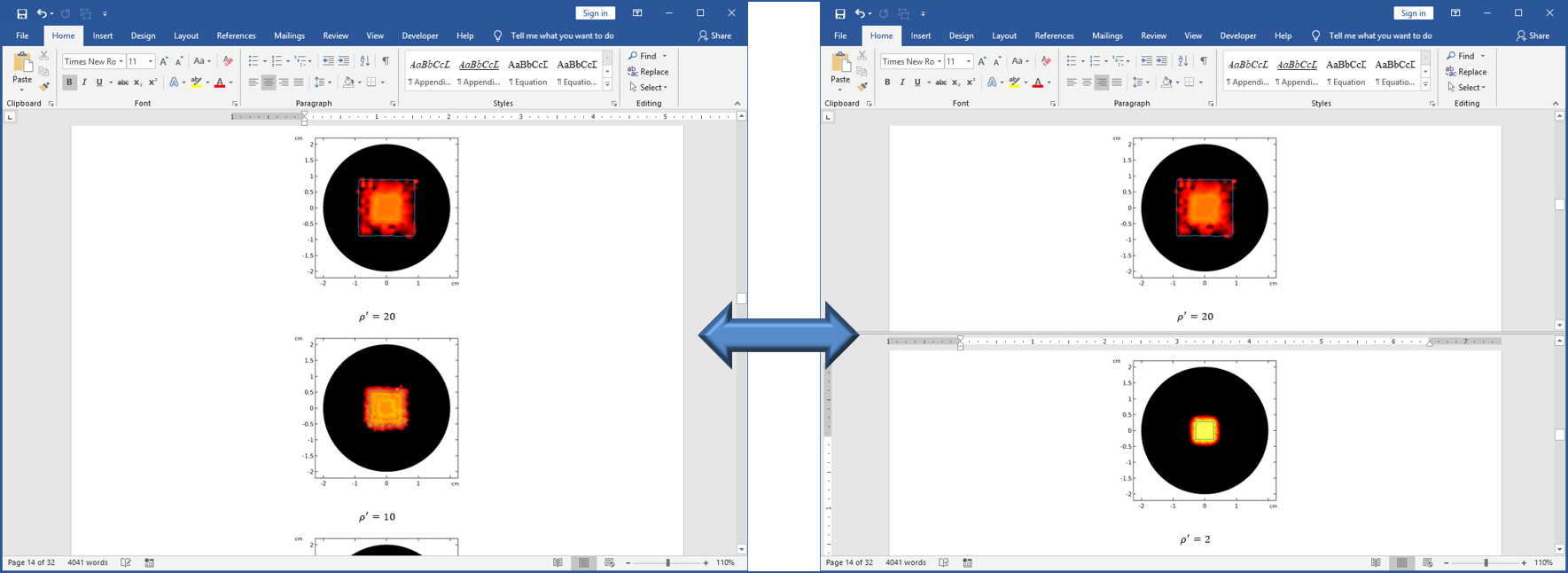Align text left in the right window
The height and width of the screenshot is (573, 1568).
click(1072, 82)
